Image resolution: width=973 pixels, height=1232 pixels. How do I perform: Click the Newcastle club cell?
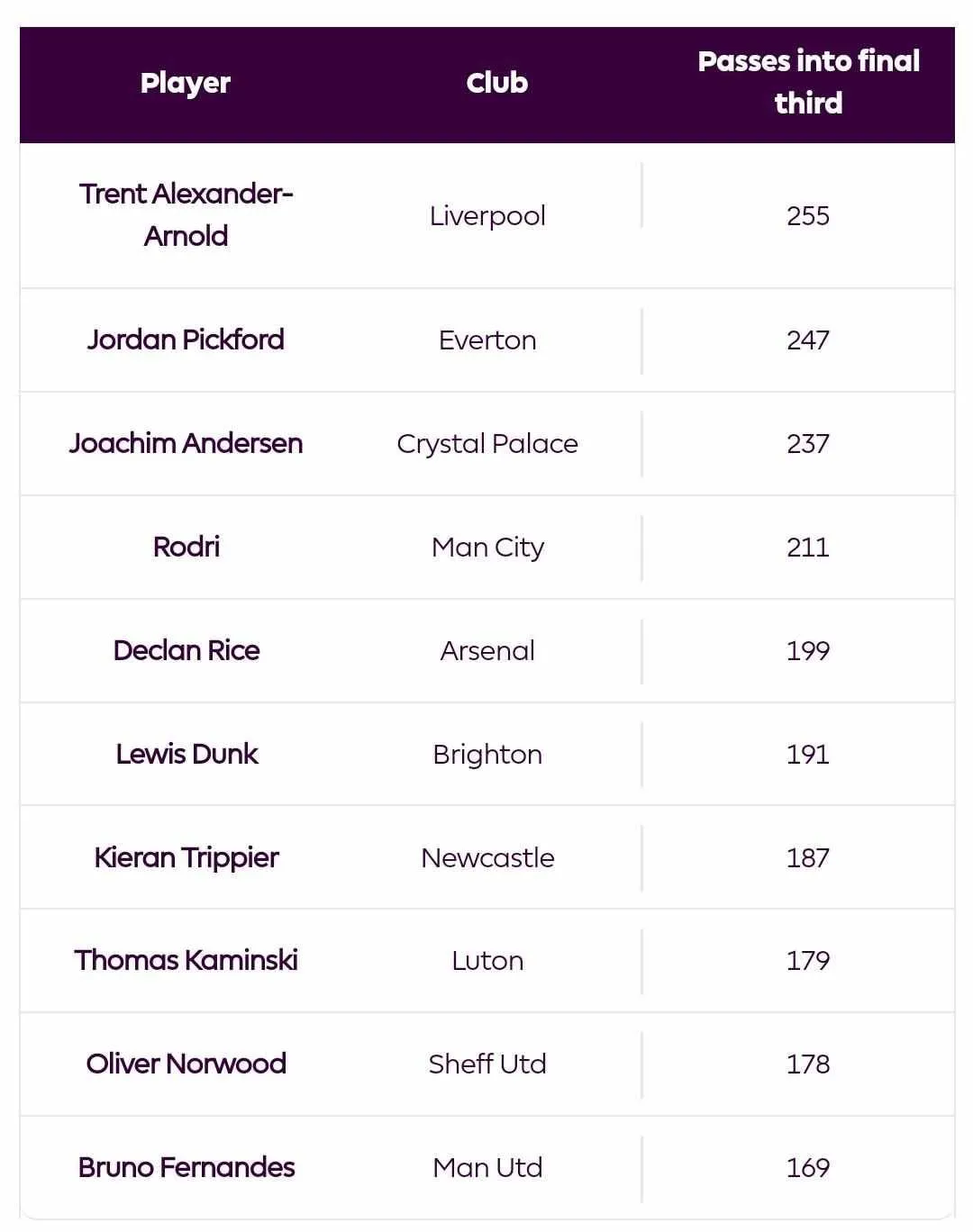click(487, 858)
